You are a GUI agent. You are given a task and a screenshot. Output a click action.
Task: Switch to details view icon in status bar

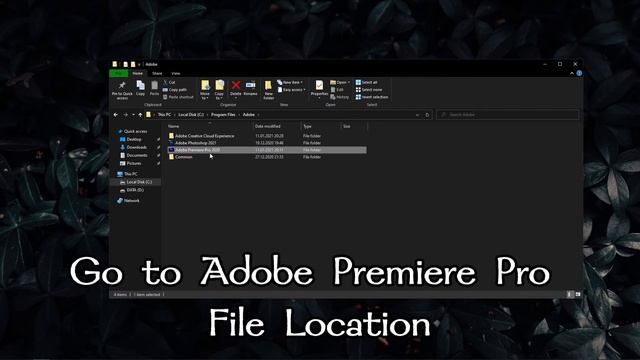[x=570, y=294]
